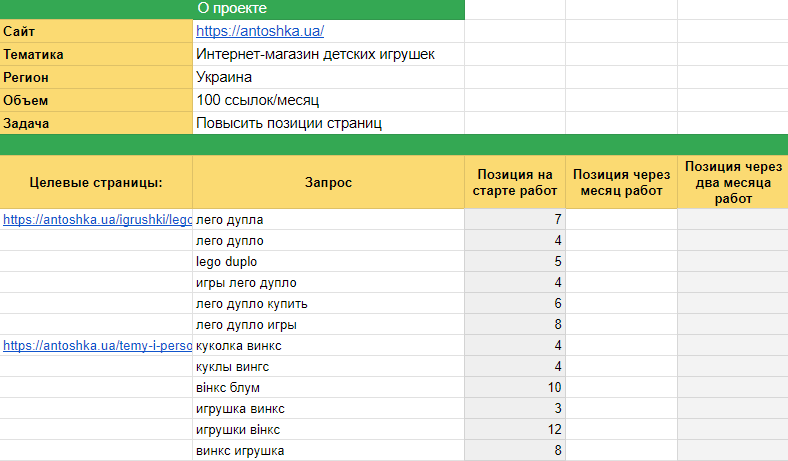Screen dimensions: 788x461
Task: Click the 'Тематика' label cell
Action: 97,54
